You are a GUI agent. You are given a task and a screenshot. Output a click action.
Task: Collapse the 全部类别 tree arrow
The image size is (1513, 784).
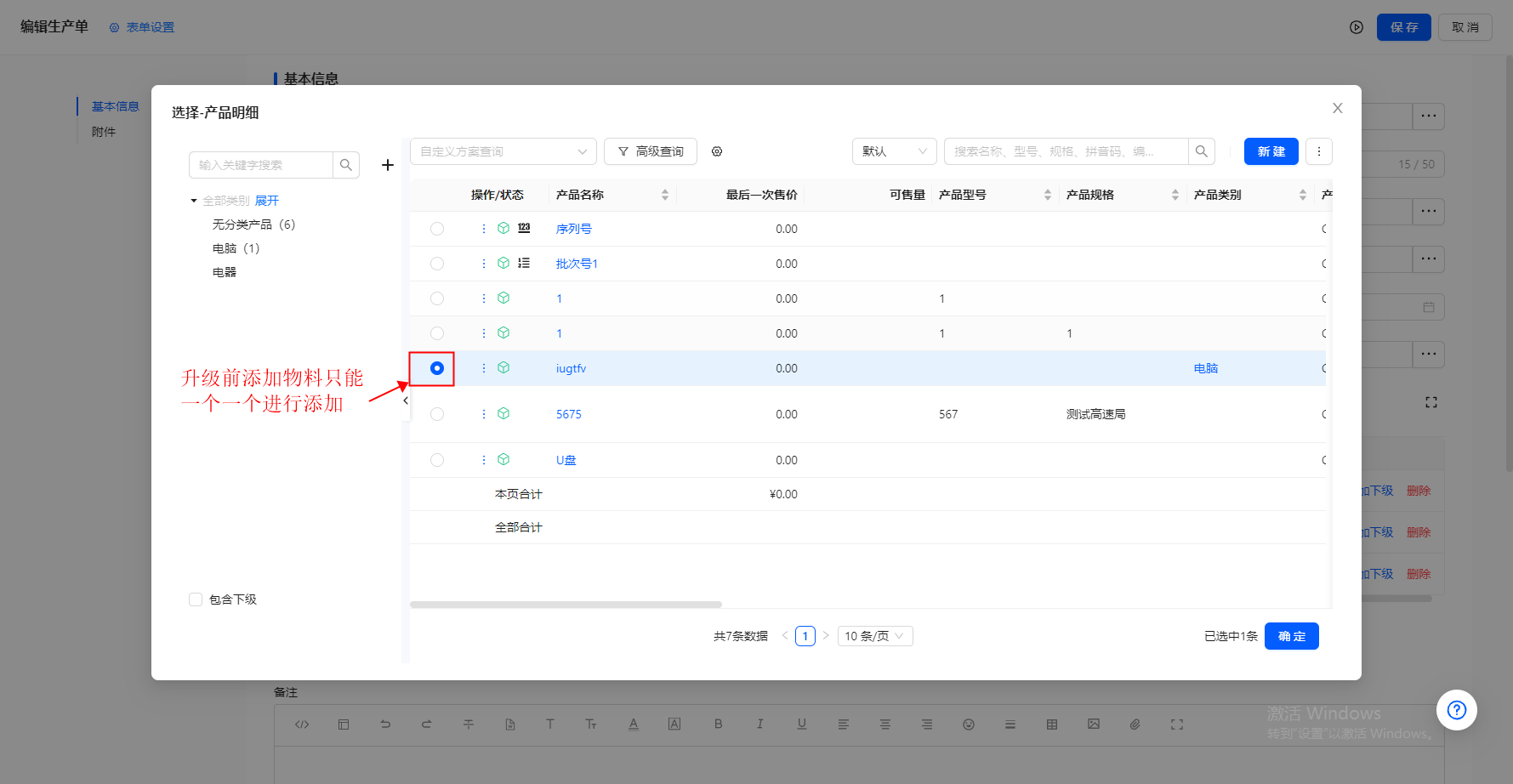(x=194, y=201)
